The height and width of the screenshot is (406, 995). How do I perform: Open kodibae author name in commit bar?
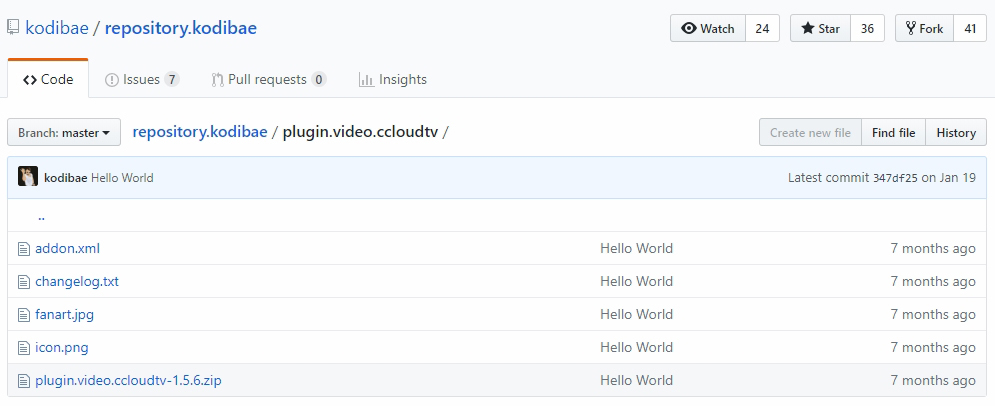click(65, 178)
